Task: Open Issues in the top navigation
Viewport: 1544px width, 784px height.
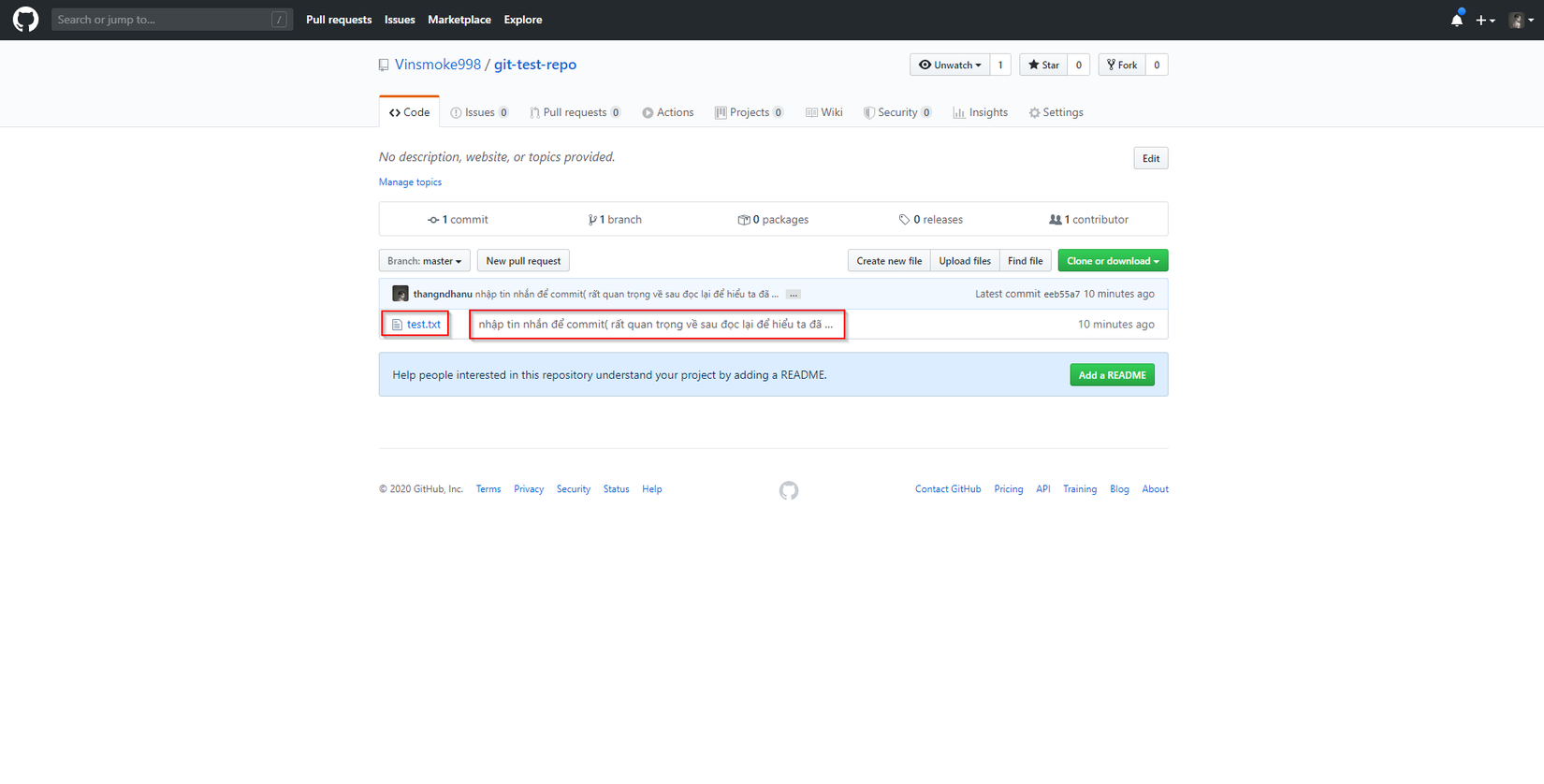Action: [x=400, y=20]
